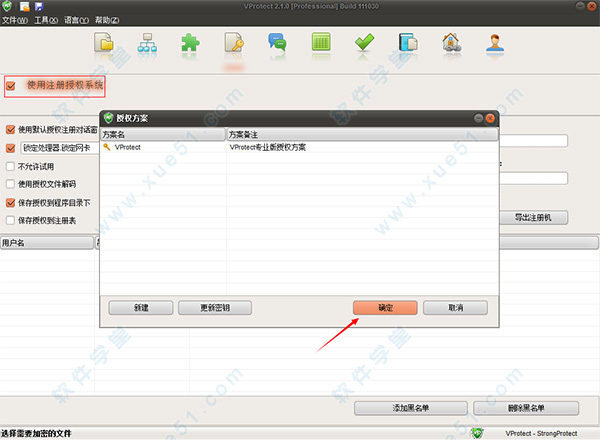Click the status bar shield icon

(477, 433)
